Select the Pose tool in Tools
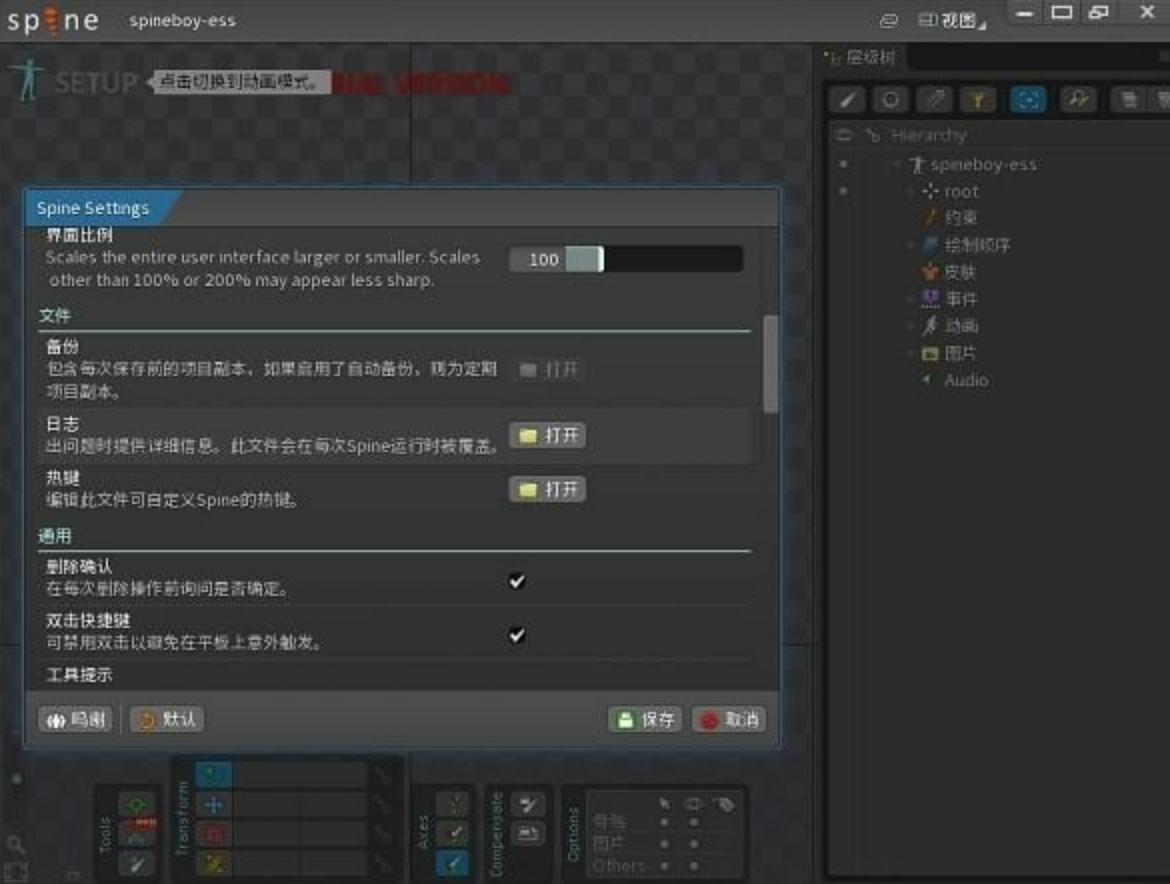This screenshot has width=1170, height=884. (137, 804)
